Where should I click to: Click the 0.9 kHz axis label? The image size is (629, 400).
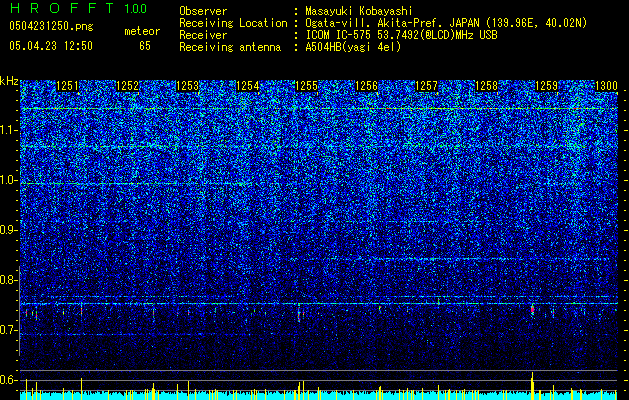pyautogui.click(x=8, y=230)
